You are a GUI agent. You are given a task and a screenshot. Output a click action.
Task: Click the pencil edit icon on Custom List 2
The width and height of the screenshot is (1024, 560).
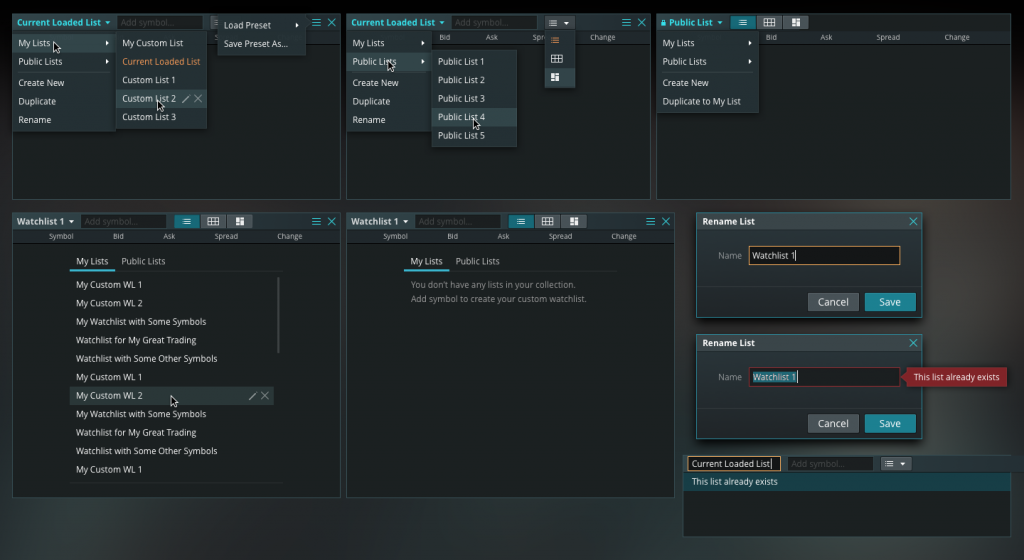pyautogui.click(x=186, y=99)
